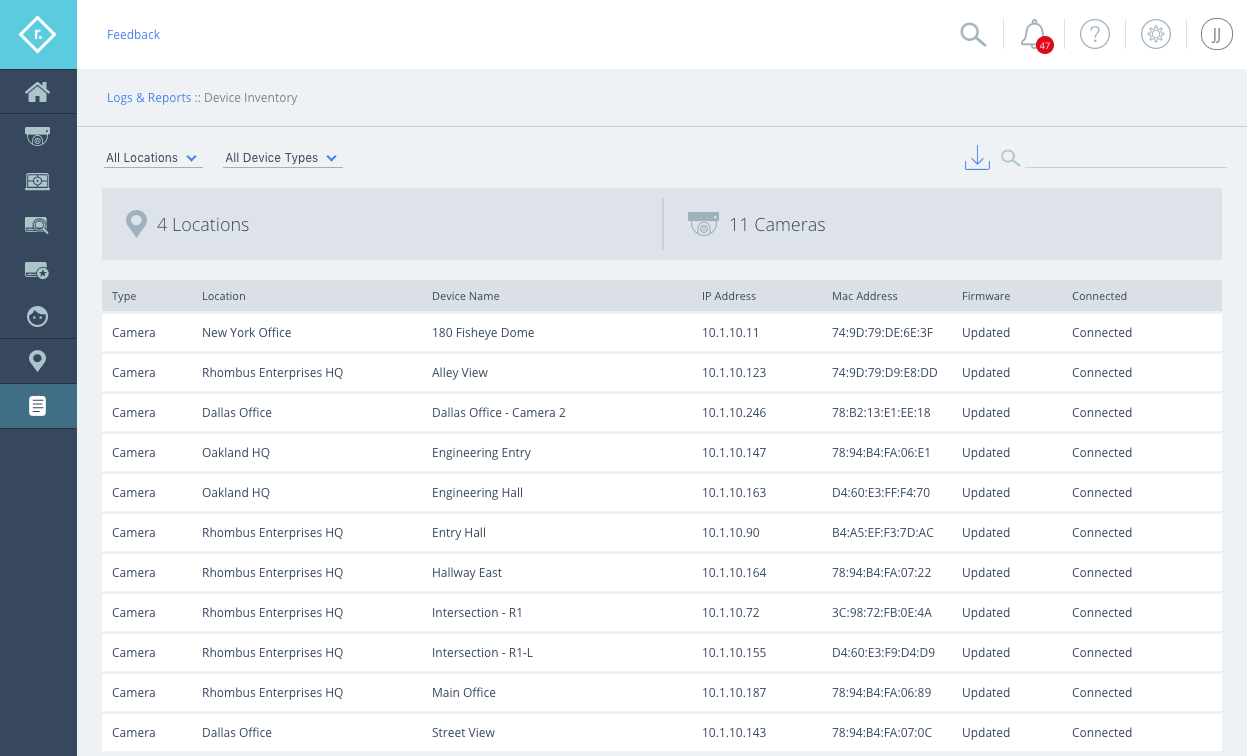
Task: Expand the All Locations dropdown
Action: (152, 158)
